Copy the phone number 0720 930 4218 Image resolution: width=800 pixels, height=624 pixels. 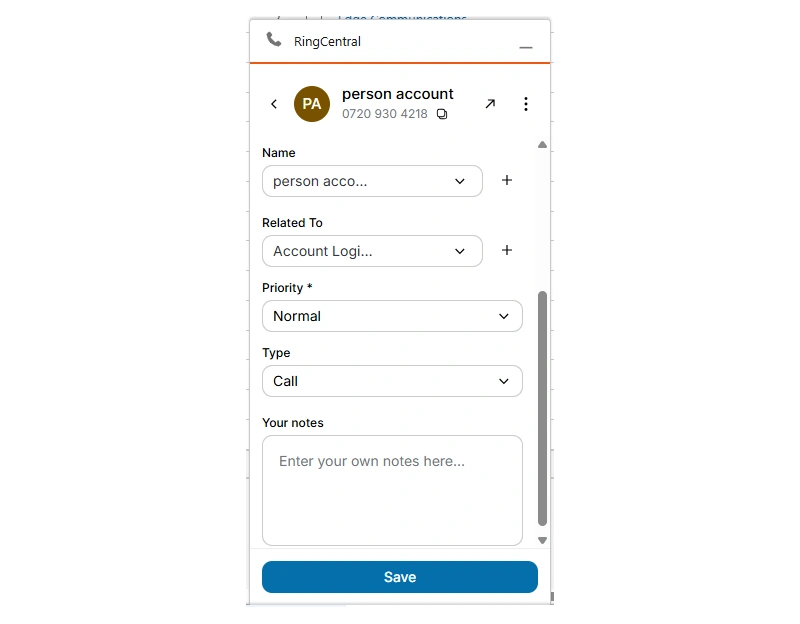click(442, 114)
